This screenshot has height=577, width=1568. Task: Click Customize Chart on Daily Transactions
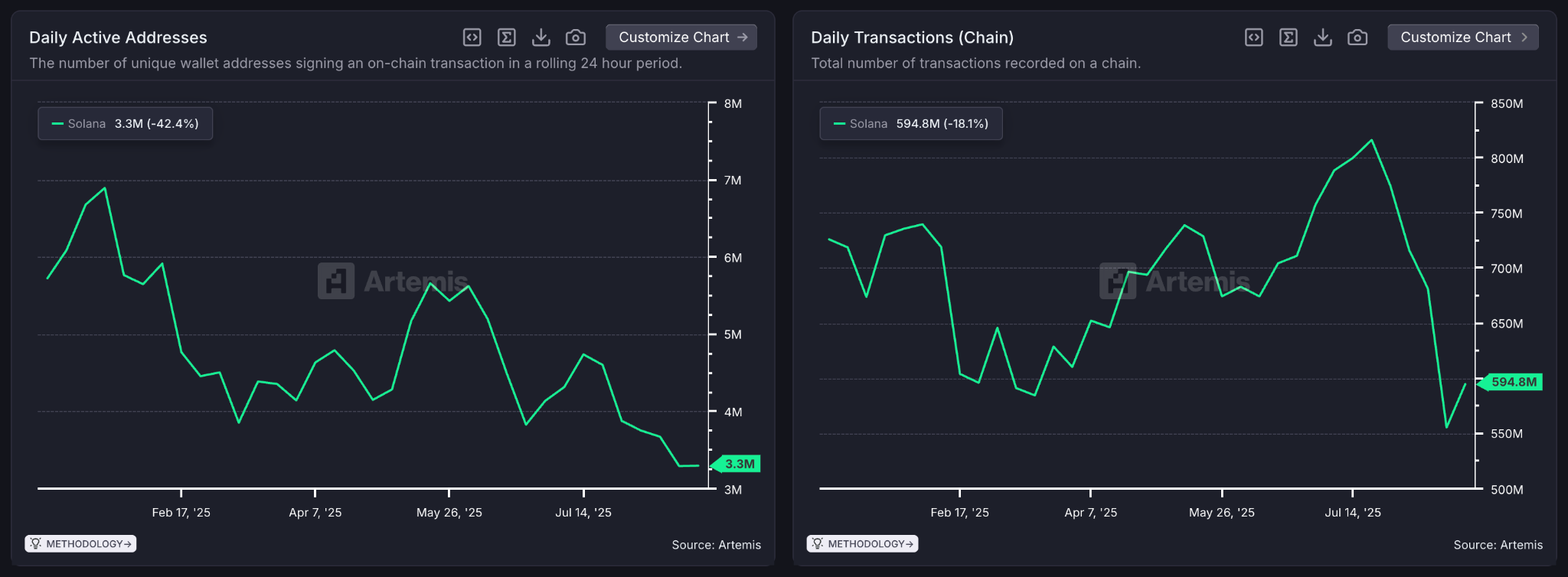pyautogui.click(x=1463, y=37)
